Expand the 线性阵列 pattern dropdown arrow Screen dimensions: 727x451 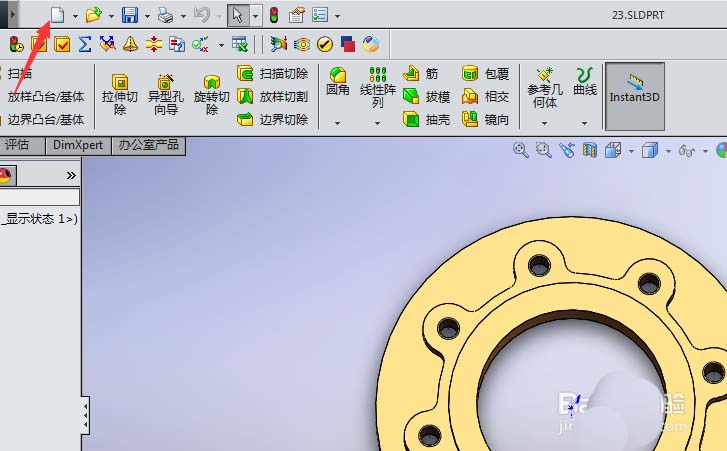coord(378,124)
